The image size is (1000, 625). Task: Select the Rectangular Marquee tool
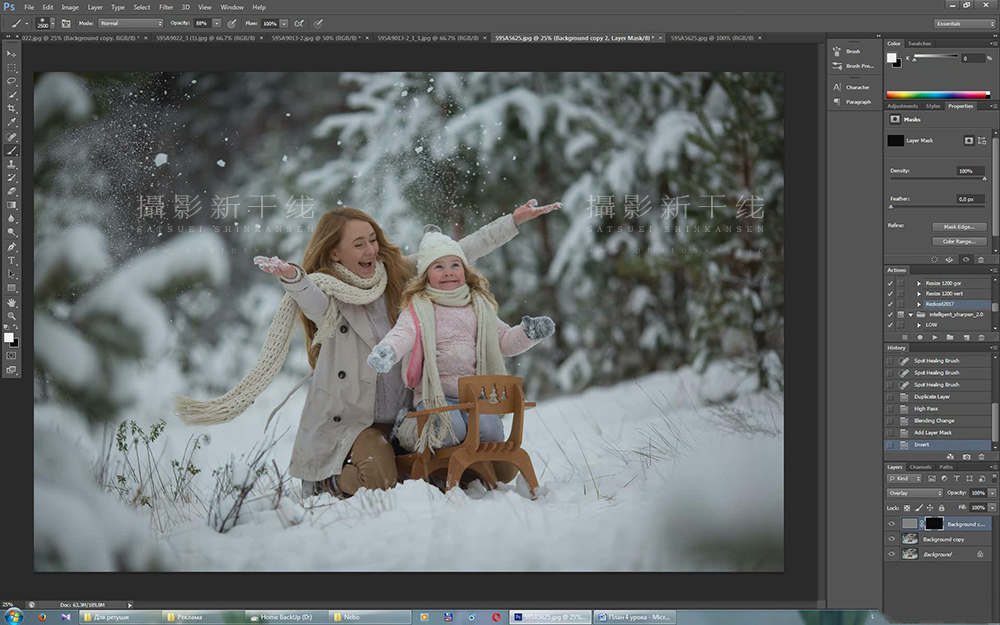point(11,68)
